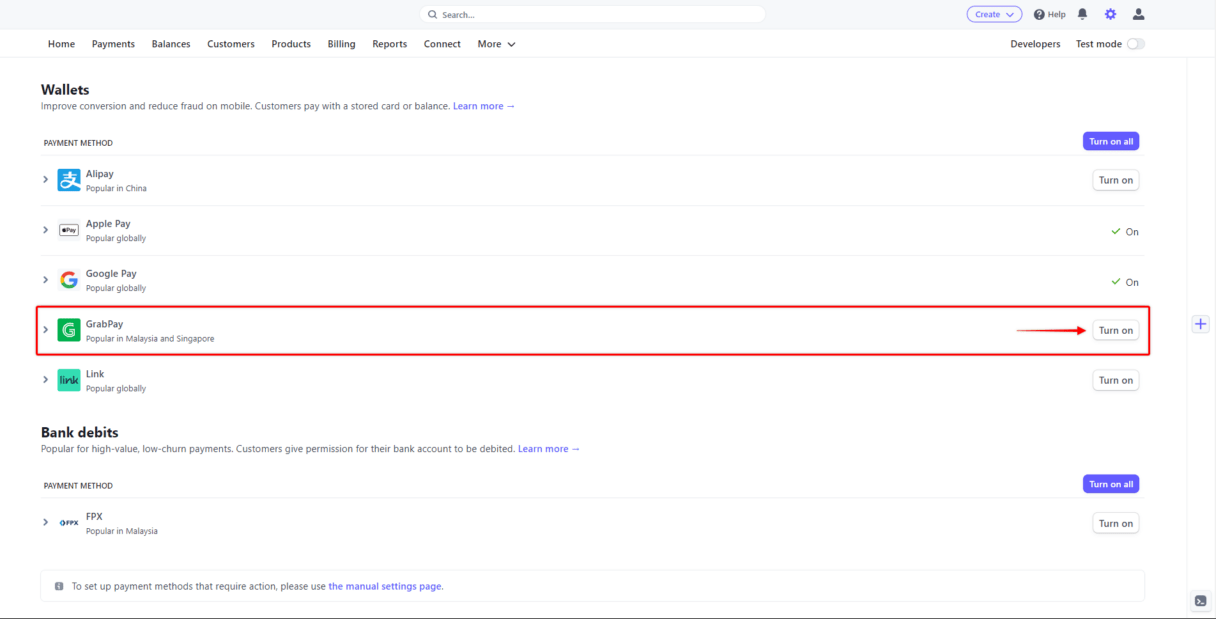Open the manual settings page link
The image size is (1216, 619).
(385, 586)
